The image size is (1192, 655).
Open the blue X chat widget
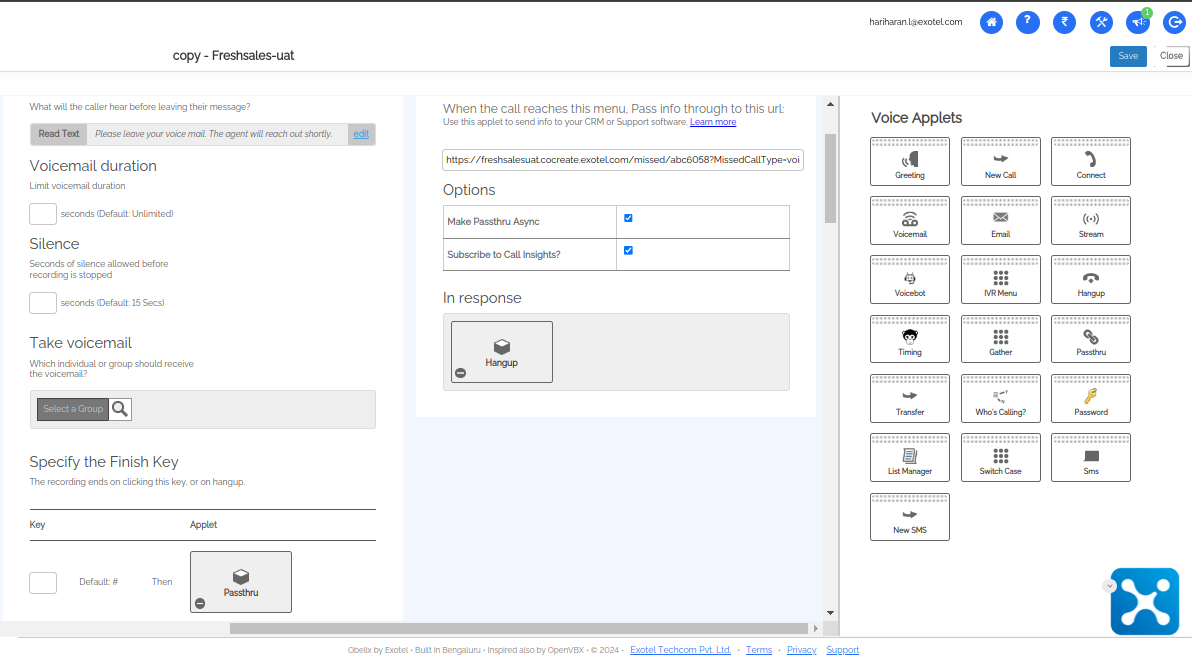1145,602
